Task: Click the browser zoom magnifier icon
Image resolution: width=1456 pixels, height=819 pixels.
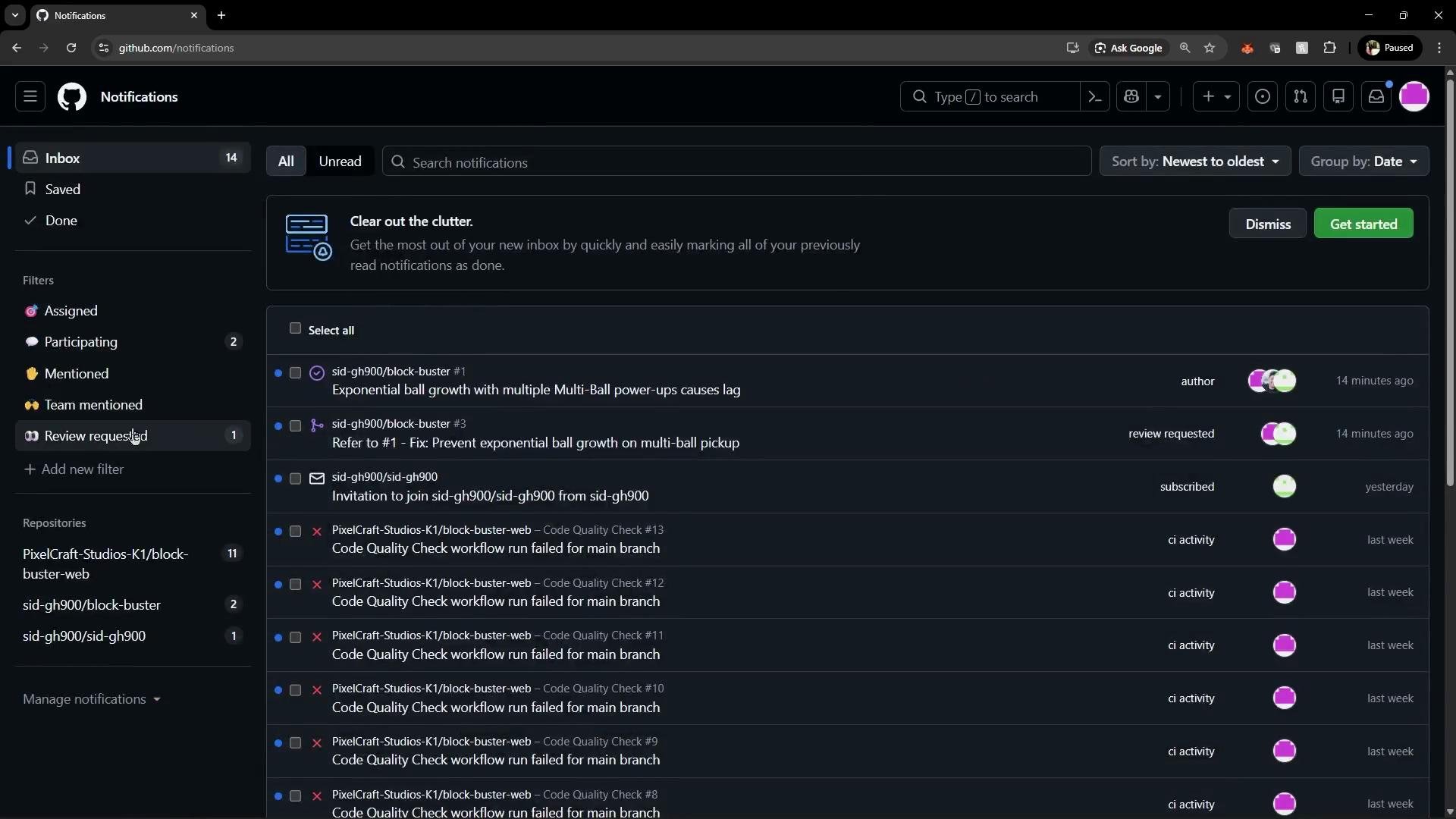Action: (1185, 48)
